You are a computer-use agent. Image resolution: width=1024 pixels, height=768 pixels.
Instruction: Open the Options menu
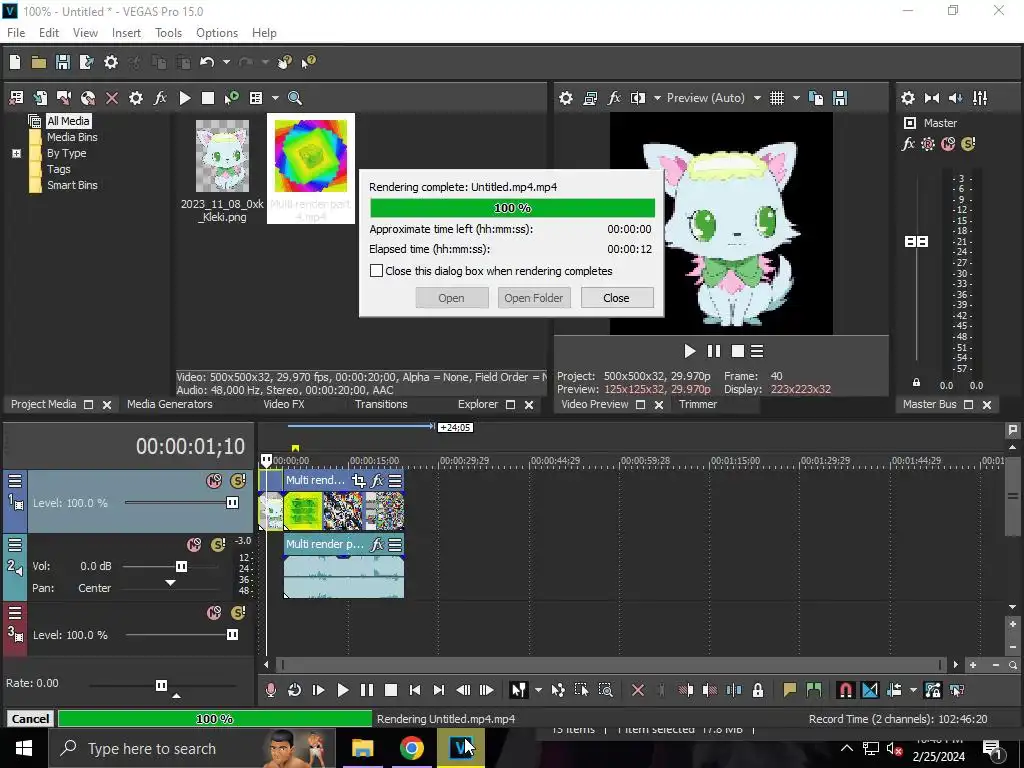pyautogui.click(x=217, y=33)
